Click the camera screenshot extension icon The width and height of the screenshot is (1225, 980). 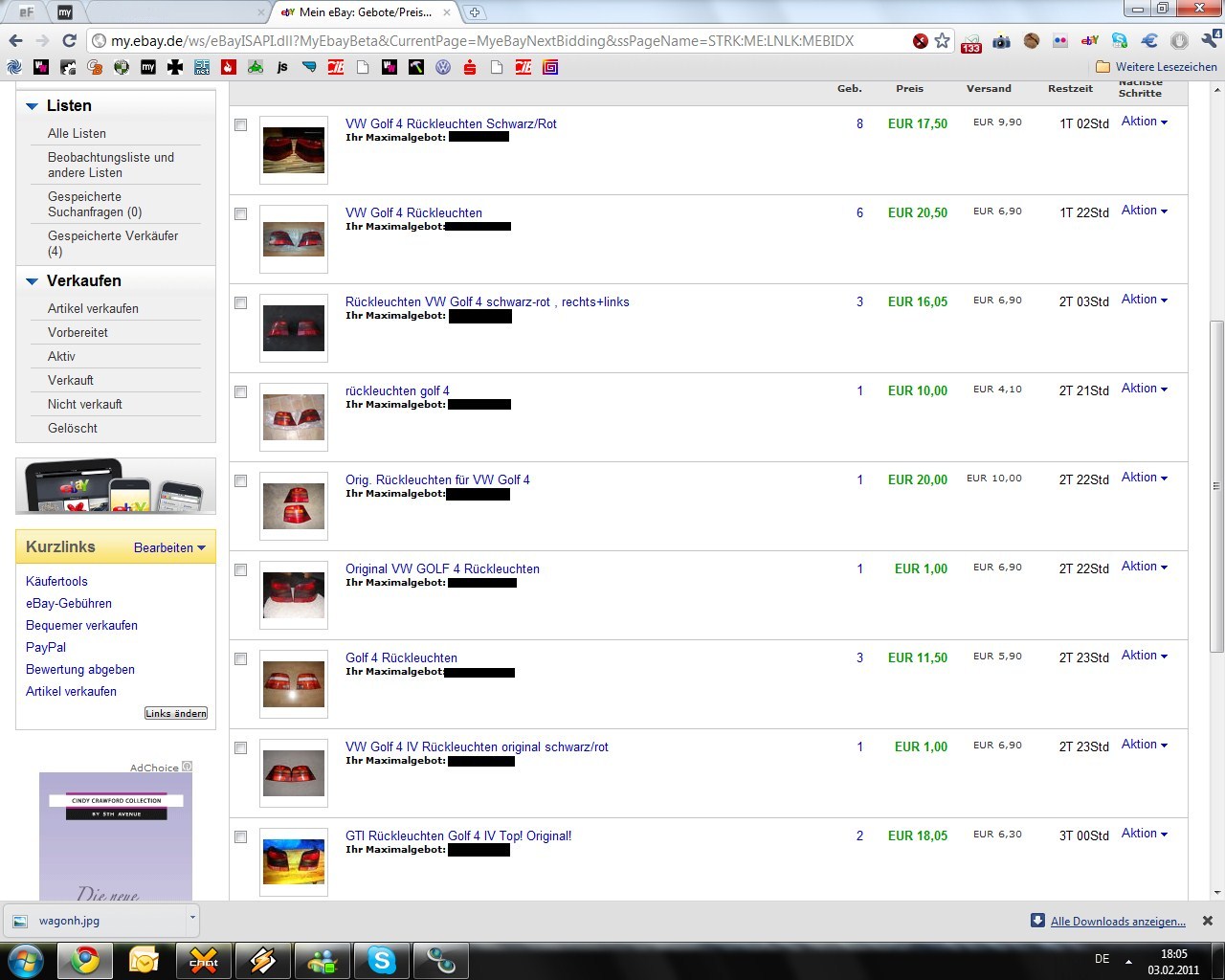tap(1001, 41)
